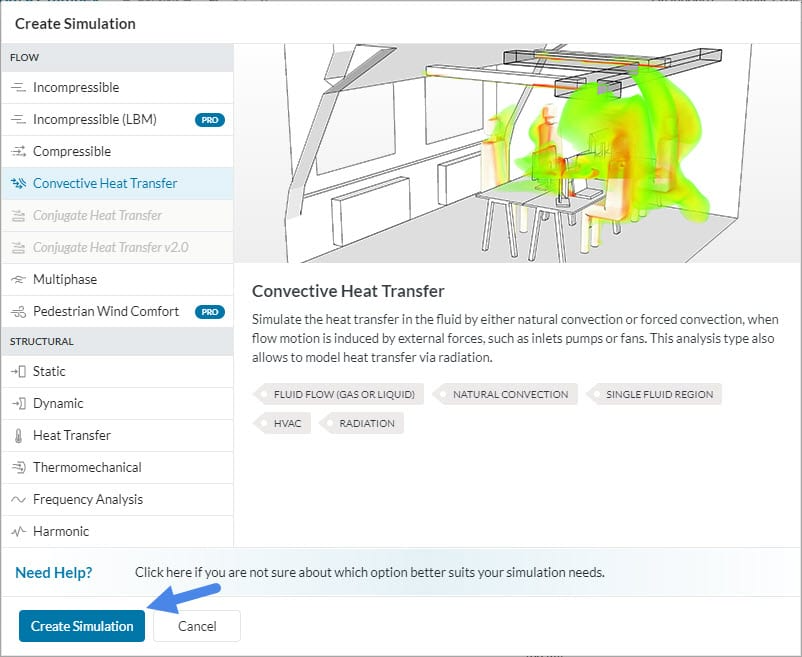
Task: Click the Cancel button
Action: pos(197,626)
